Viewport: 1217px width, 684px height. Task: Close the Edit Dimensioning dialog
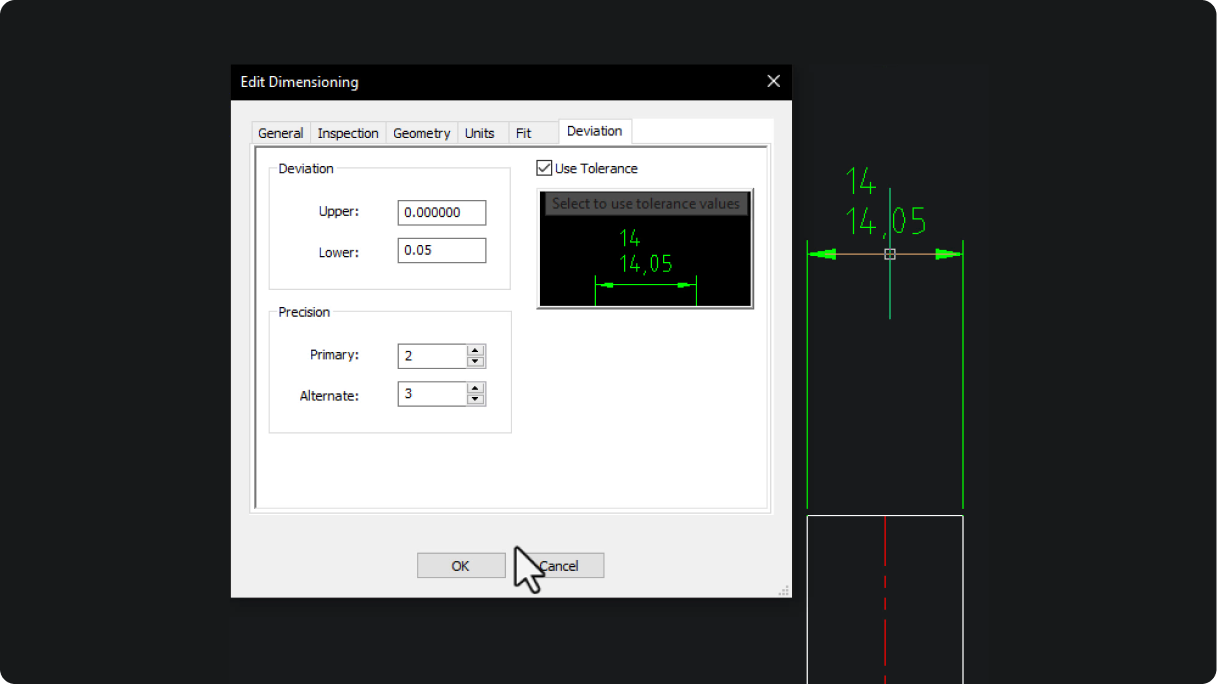[773, 82]
